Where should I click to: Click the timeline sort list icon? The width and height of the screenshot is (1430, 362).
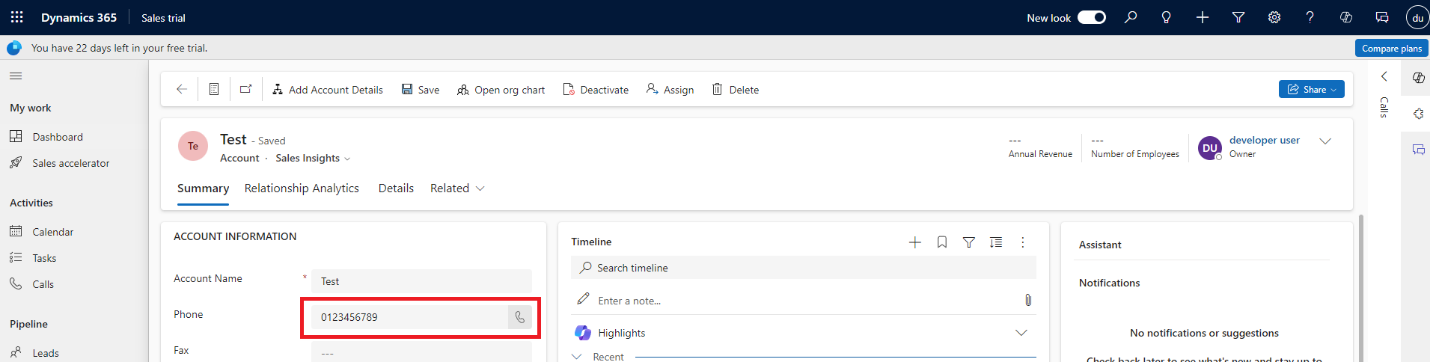click(995, 242)
